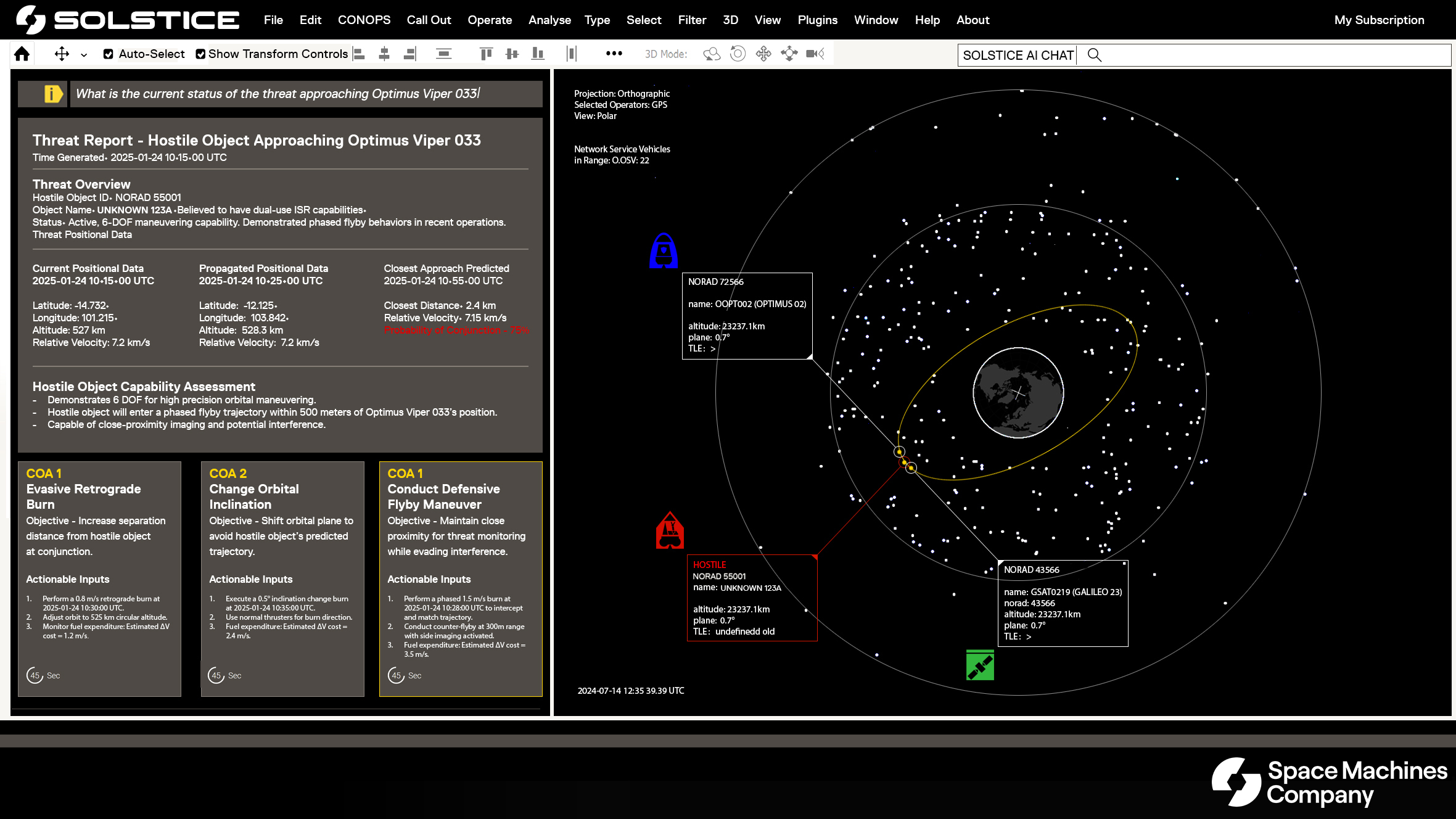Open the Analyse menu
This screenshot has width=1456, height=819.
549,20
